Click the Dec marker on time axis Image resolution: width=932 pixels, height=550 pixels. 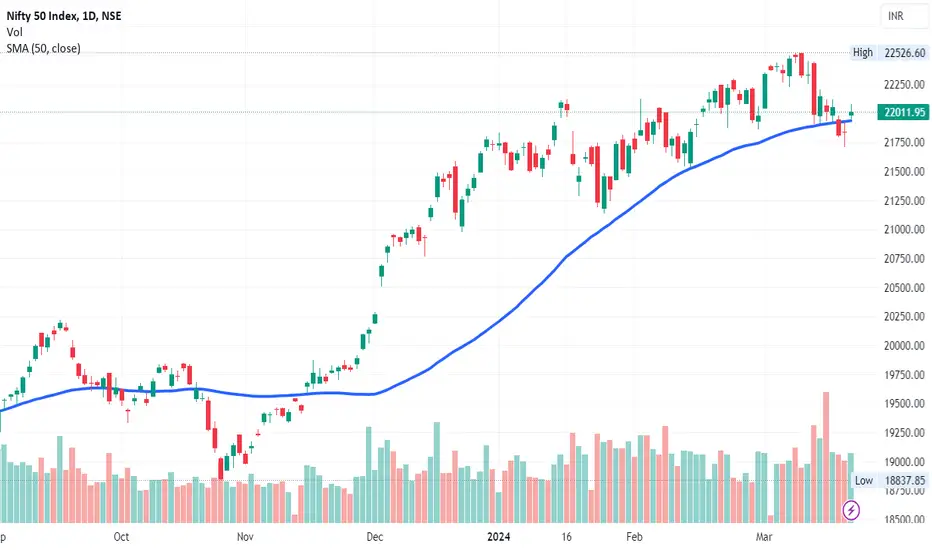pyautogui.click(x=374, y=536)
